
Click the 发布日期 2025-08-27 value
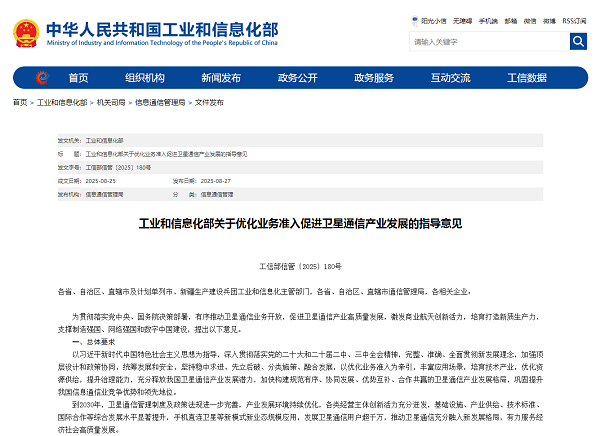pyautogui.click(x=216, y=181)
